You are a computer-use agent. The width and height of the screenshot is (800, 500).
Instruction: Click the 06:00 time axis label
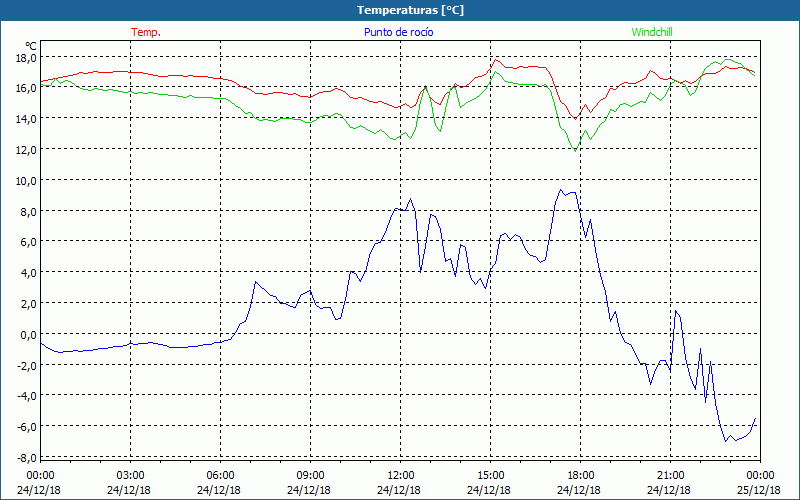(x=220, y=476)
